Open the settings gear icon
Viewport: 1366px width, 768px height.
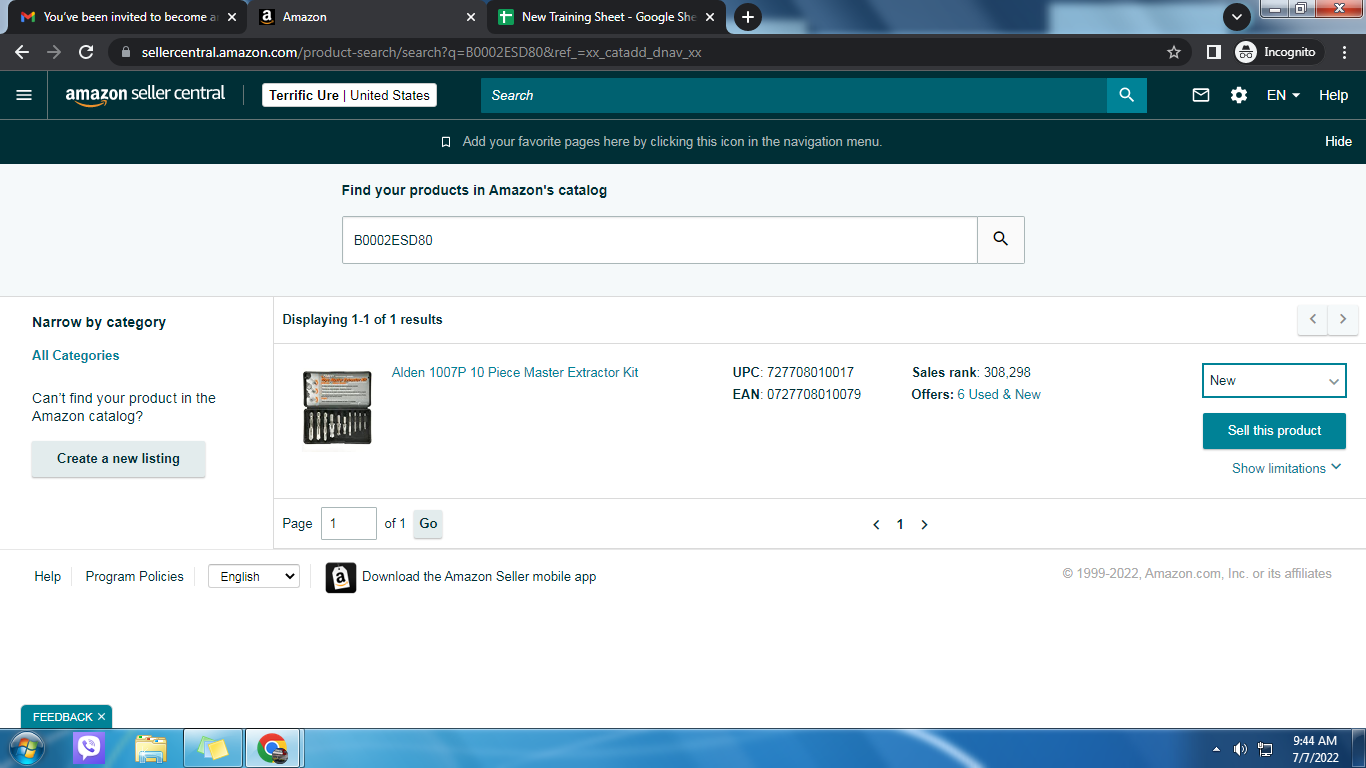tap(1239, 95)
